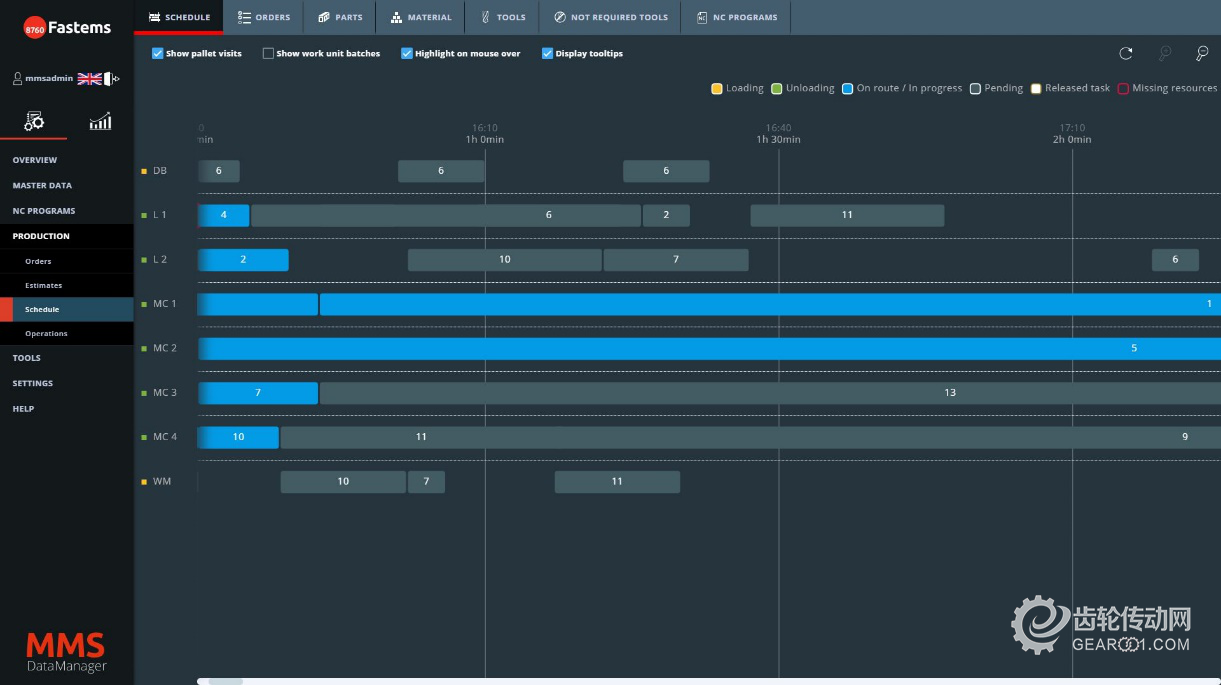Open the statistics bar chart icon

tap(100, 121)
